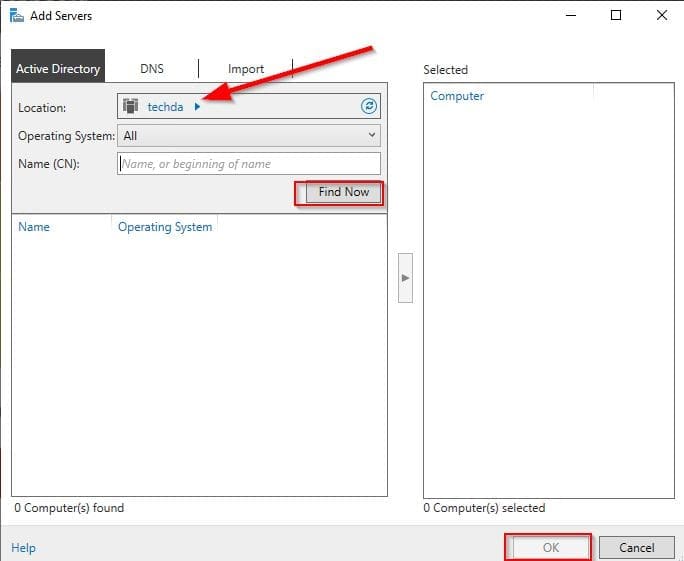This screenshot has height=561, width=684.
Task: Minimize the Add Servers window
Action: click(570, 16)
